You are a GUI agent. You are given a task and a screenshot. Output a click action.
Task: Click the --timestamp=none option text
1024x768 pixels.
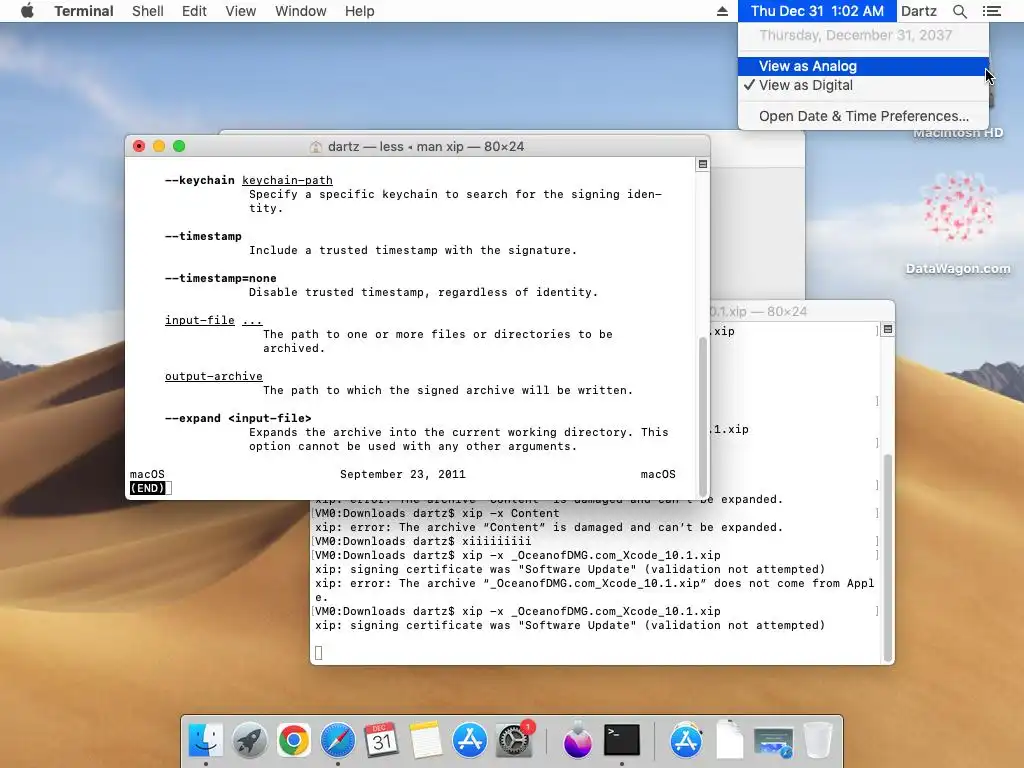click(x=221, y=278)
